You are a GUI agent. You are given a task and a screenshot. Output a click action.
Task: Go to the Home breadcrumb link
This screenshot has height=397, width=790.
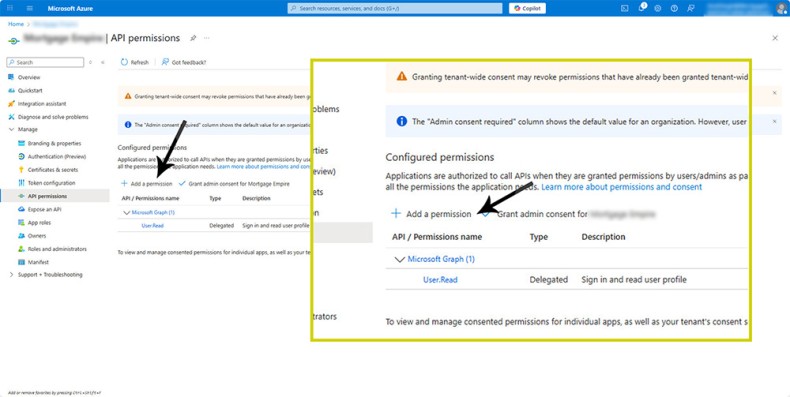coord(16,24)
